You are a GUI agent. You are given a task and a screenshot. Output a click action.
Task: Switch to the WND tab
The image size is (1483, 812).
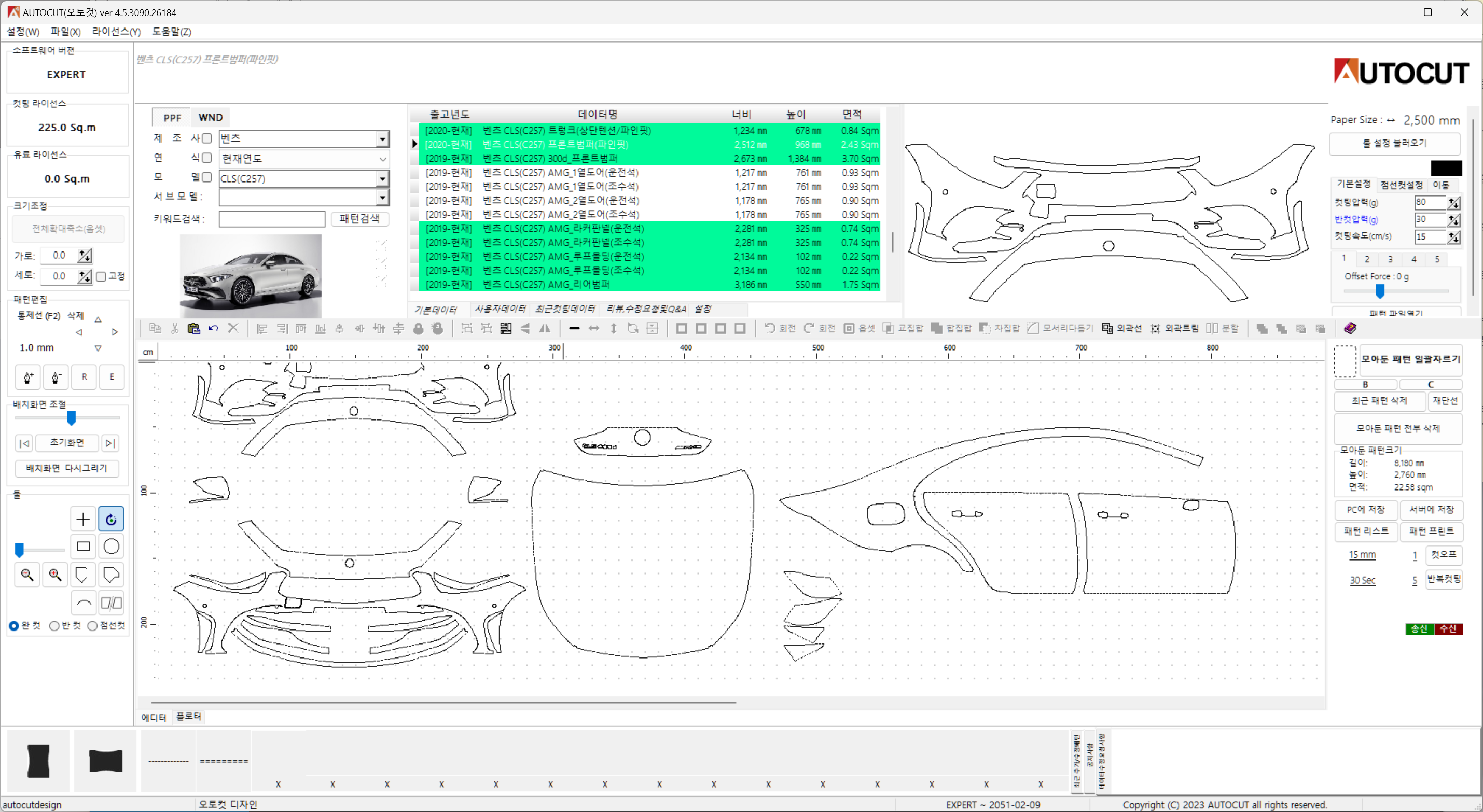[210, 117]
